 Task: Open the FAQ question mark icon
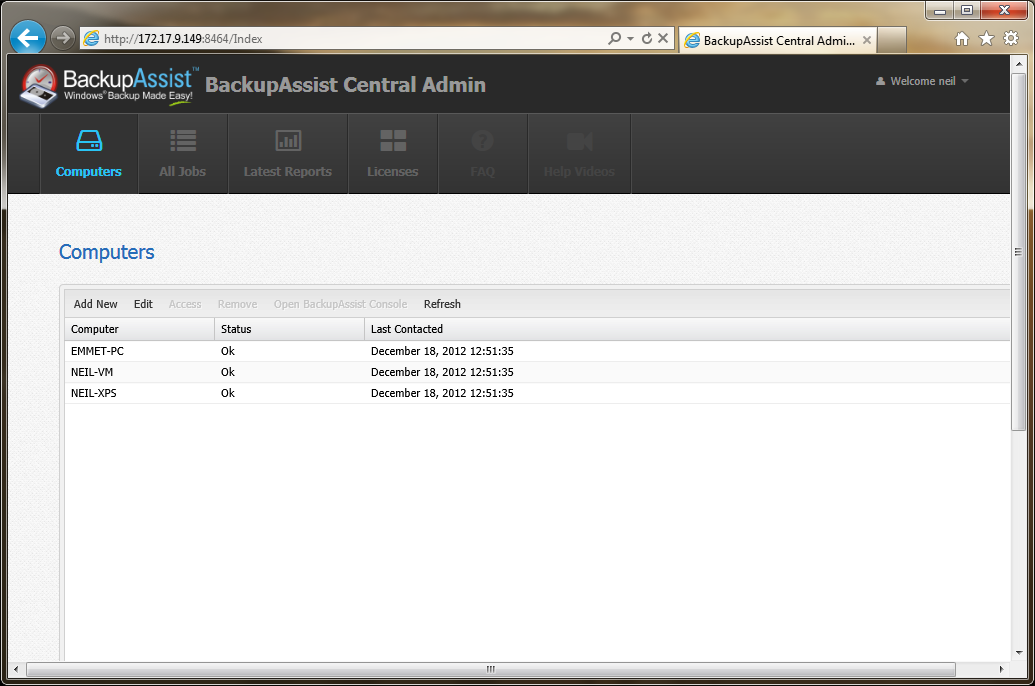point(483,141)
